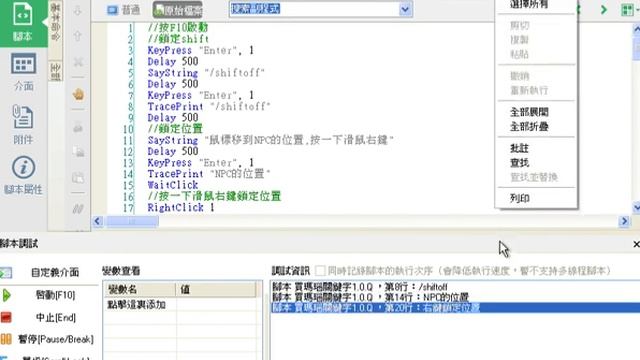Image resolution: width=640 pixels, height=360 pixels.
Task: Select highlighted debug log row 第20行
Action: [x=456, y=308]
